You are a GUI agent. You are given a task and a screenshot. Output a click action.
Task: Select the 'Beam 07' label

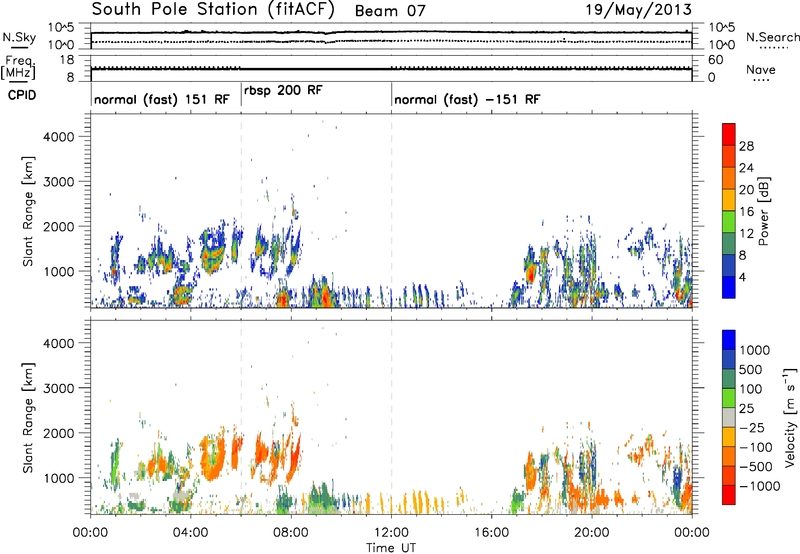[390, 11]
